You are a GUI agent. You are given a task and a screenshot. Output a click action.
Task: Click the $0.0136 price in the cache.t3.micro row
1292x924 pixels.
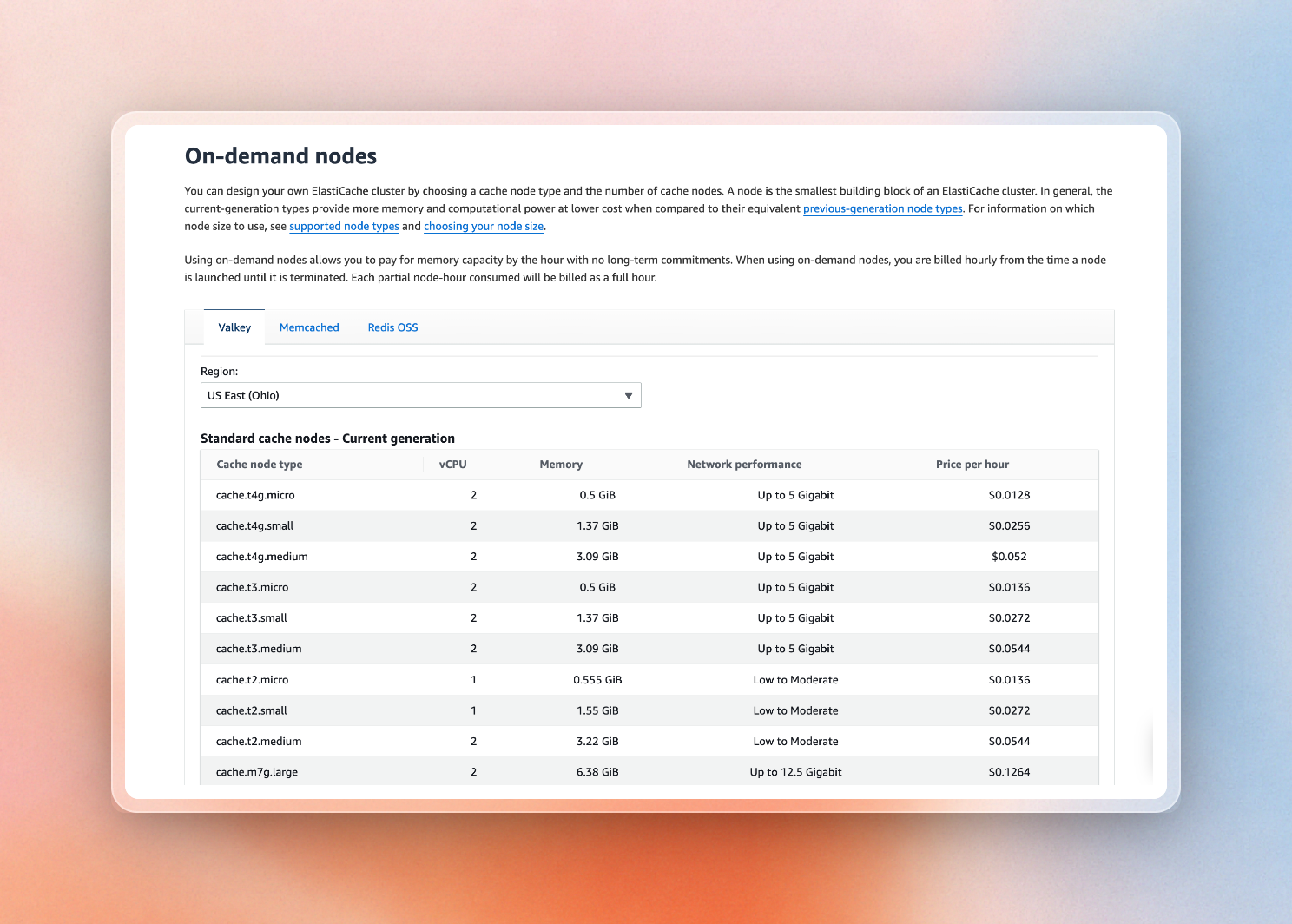(1009, 588)
